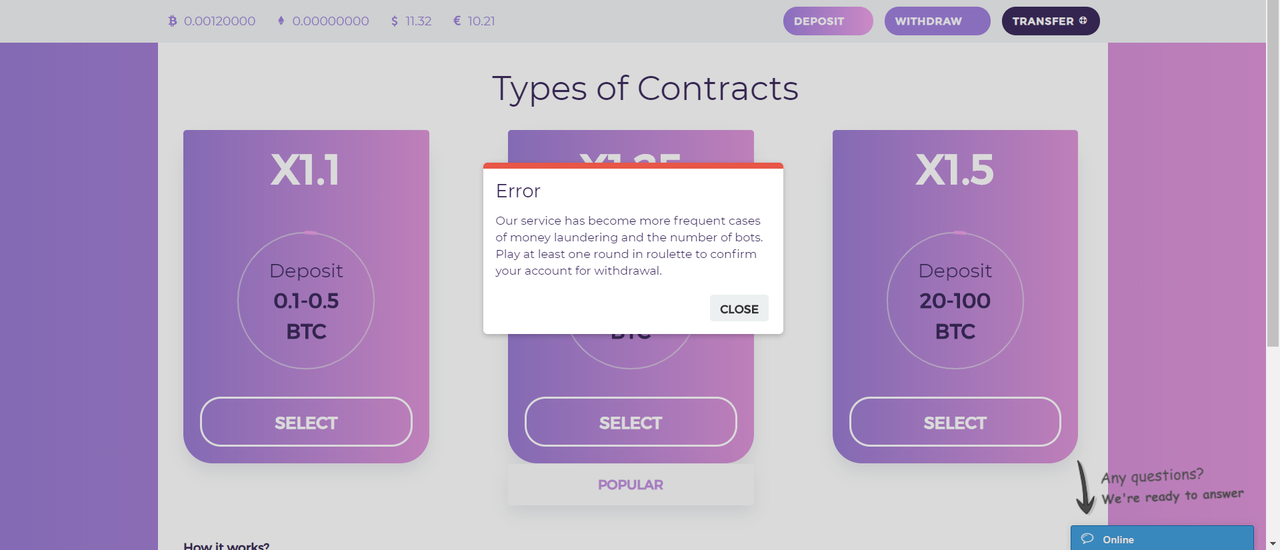1280x550 pixels.
Task: Open the Transfer dialog
Action: coord(1051,21)
